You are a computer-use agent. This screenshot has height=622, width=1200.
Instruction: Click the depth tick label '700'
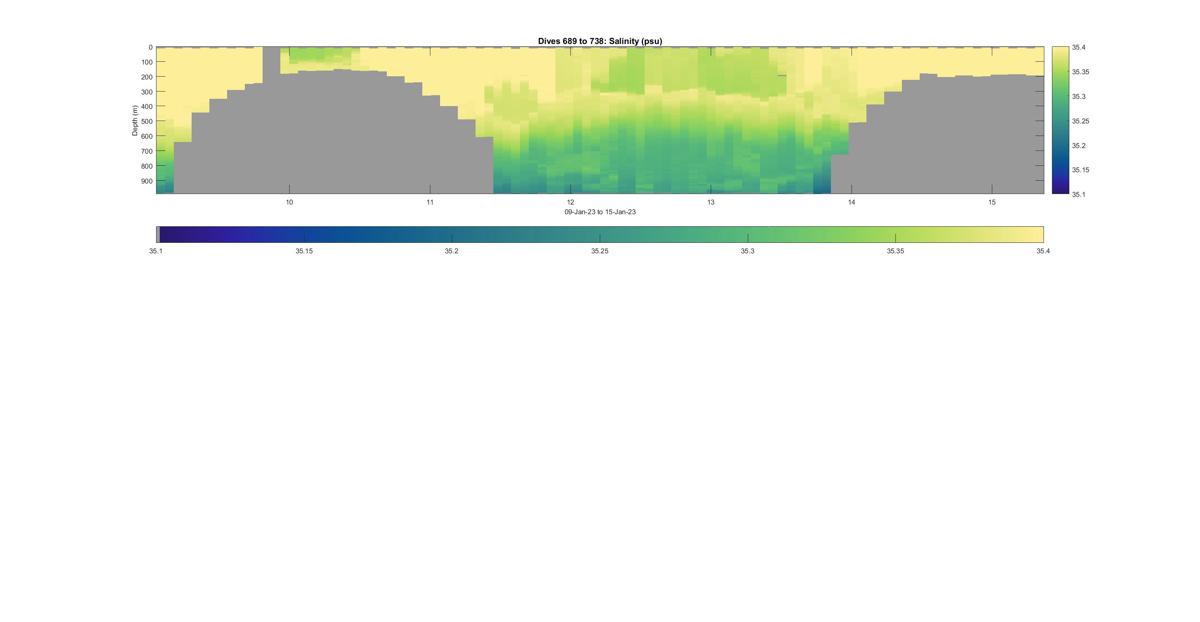(146, 152)
